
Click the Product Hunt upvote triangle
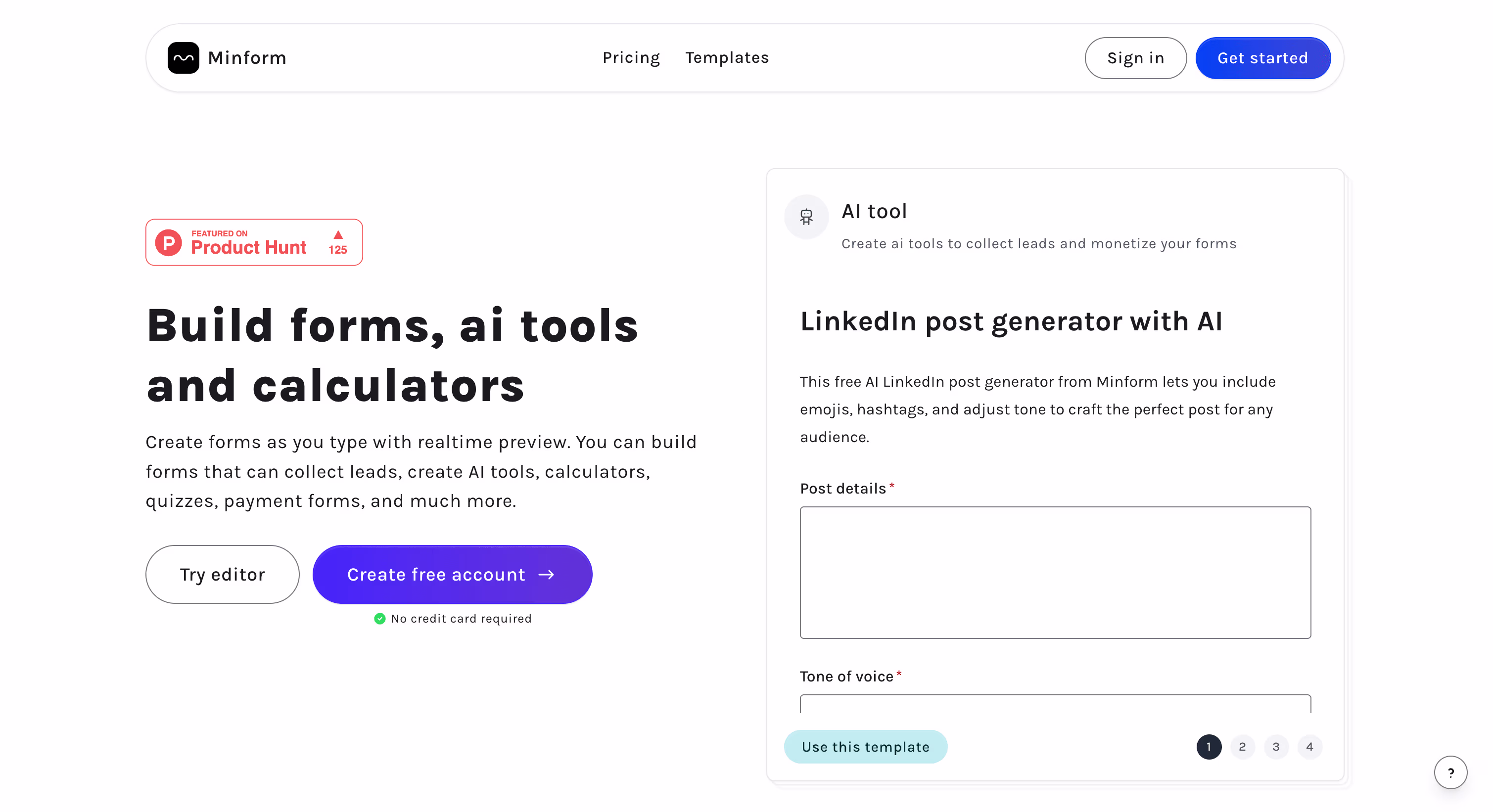[338, 234]
